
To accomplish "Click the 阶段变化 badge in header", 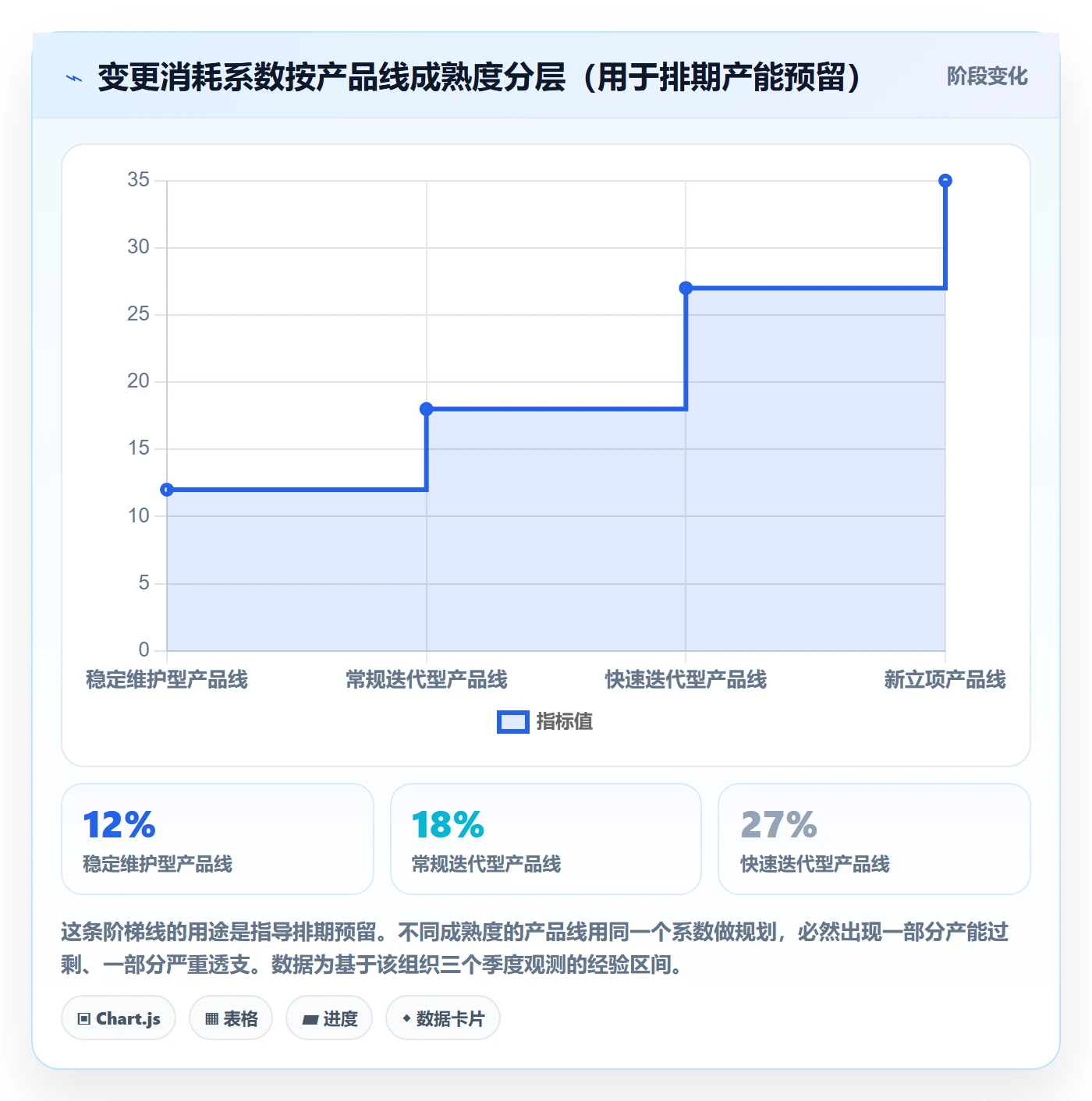I will point(987,76).
